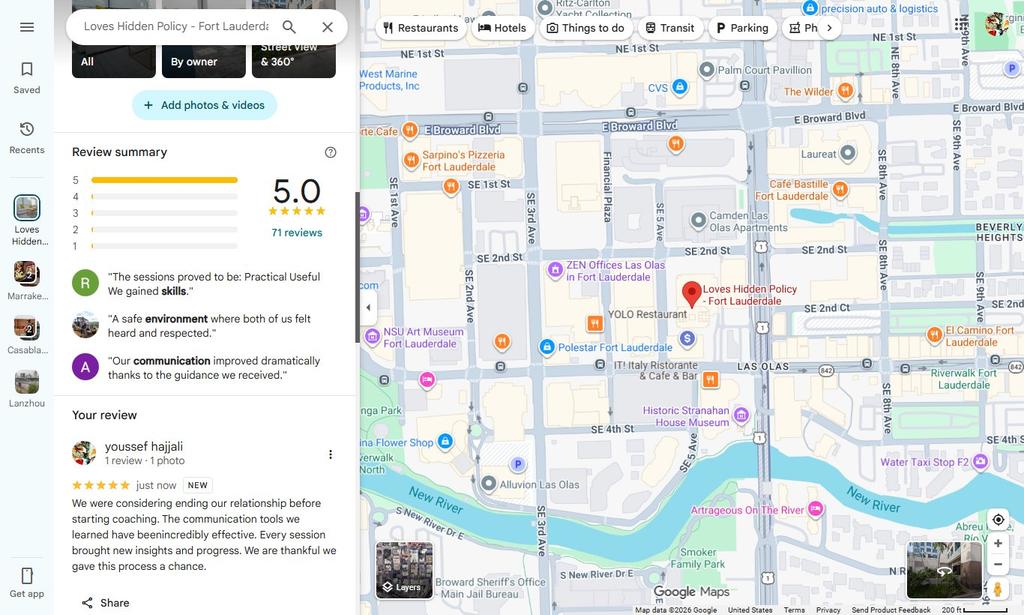Screen dimensions: 1024x615
Task: Click the search box text field
Action: pos(176,27)
